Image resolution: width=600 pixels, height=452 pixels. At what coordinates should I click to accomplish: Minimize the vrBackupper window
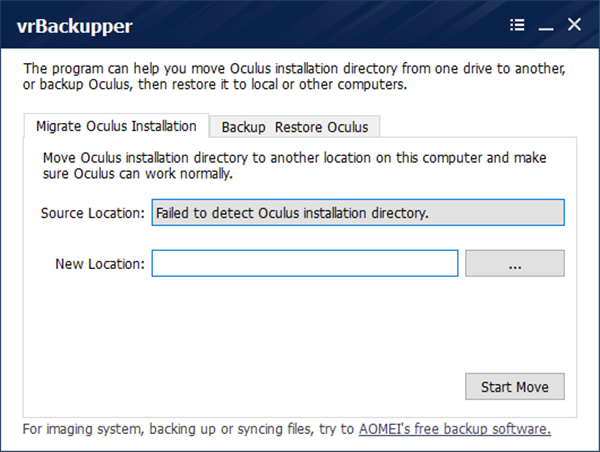[x=546, y=25]
